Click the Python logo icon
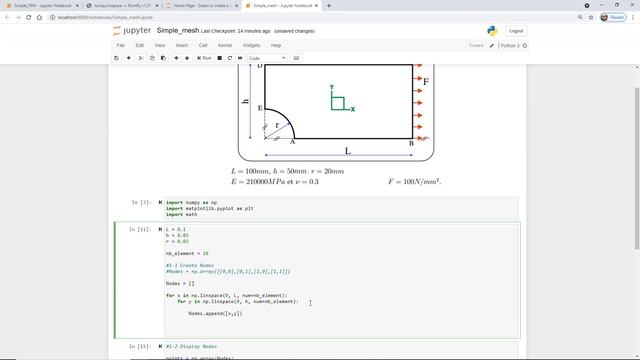 pos(492,31)
